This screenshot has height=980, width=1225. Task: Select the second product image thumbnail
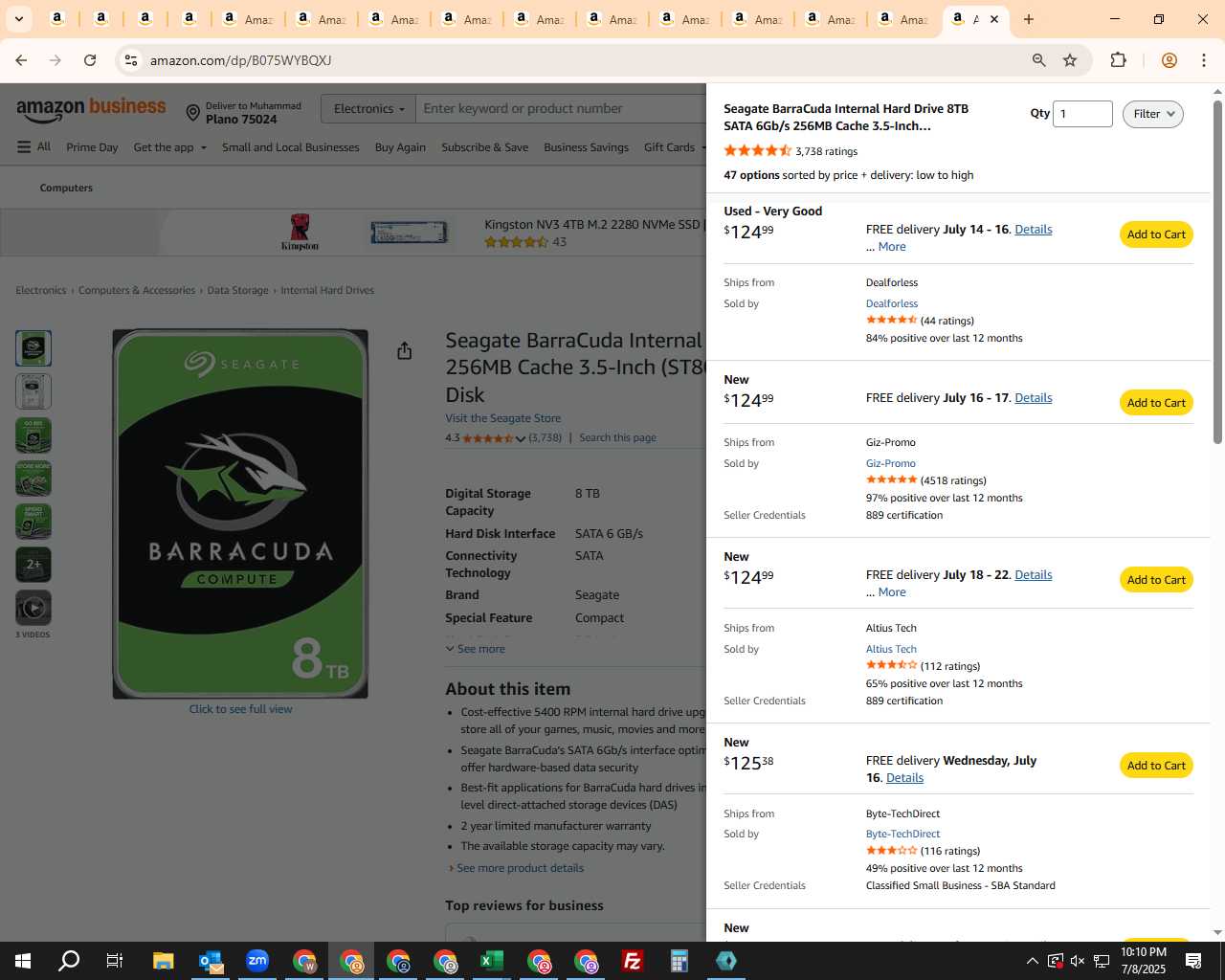point(33,391)
